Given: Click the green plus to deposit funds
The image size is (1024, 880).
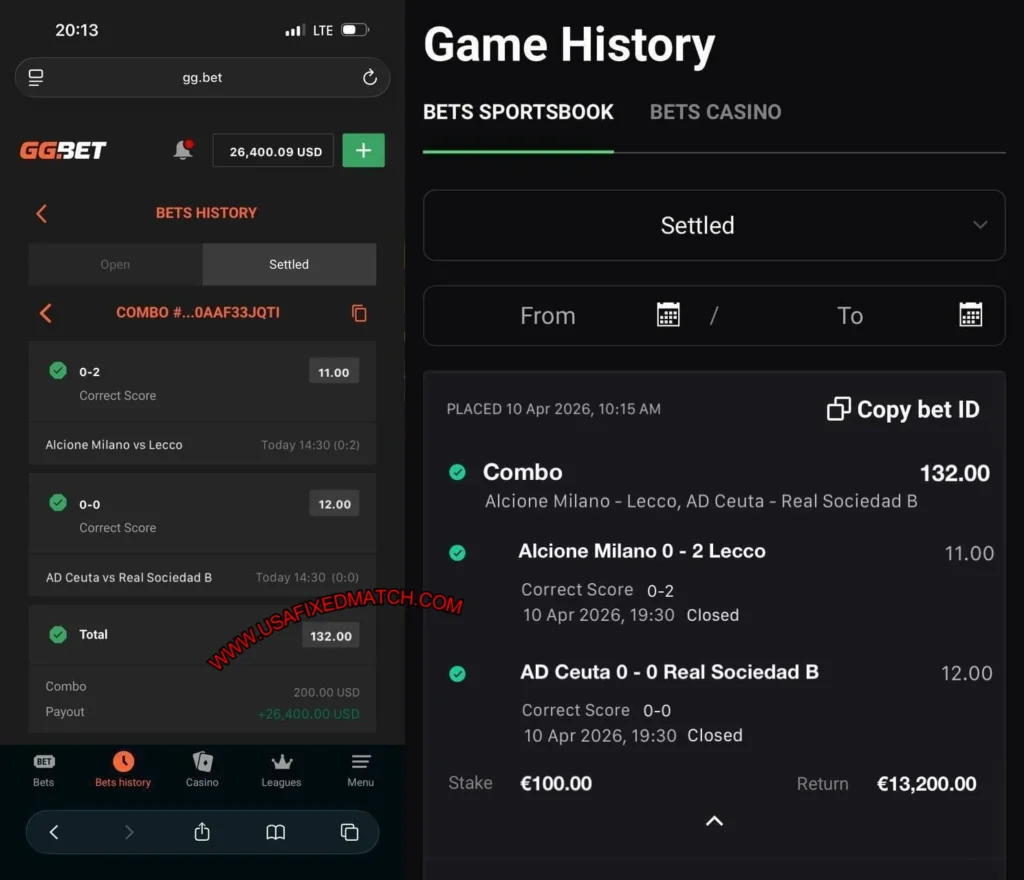Looking at the screenshot, I should [x=363, y=150].
